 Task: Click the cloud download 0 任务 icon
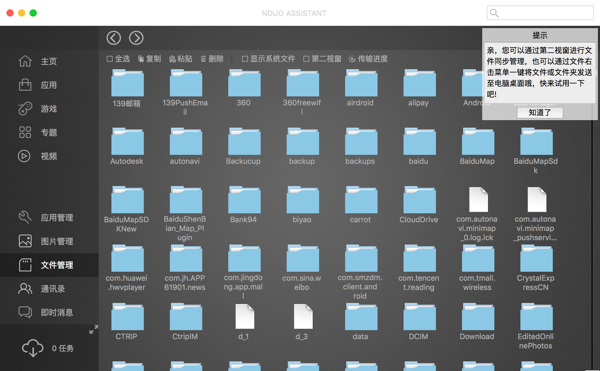33,348
